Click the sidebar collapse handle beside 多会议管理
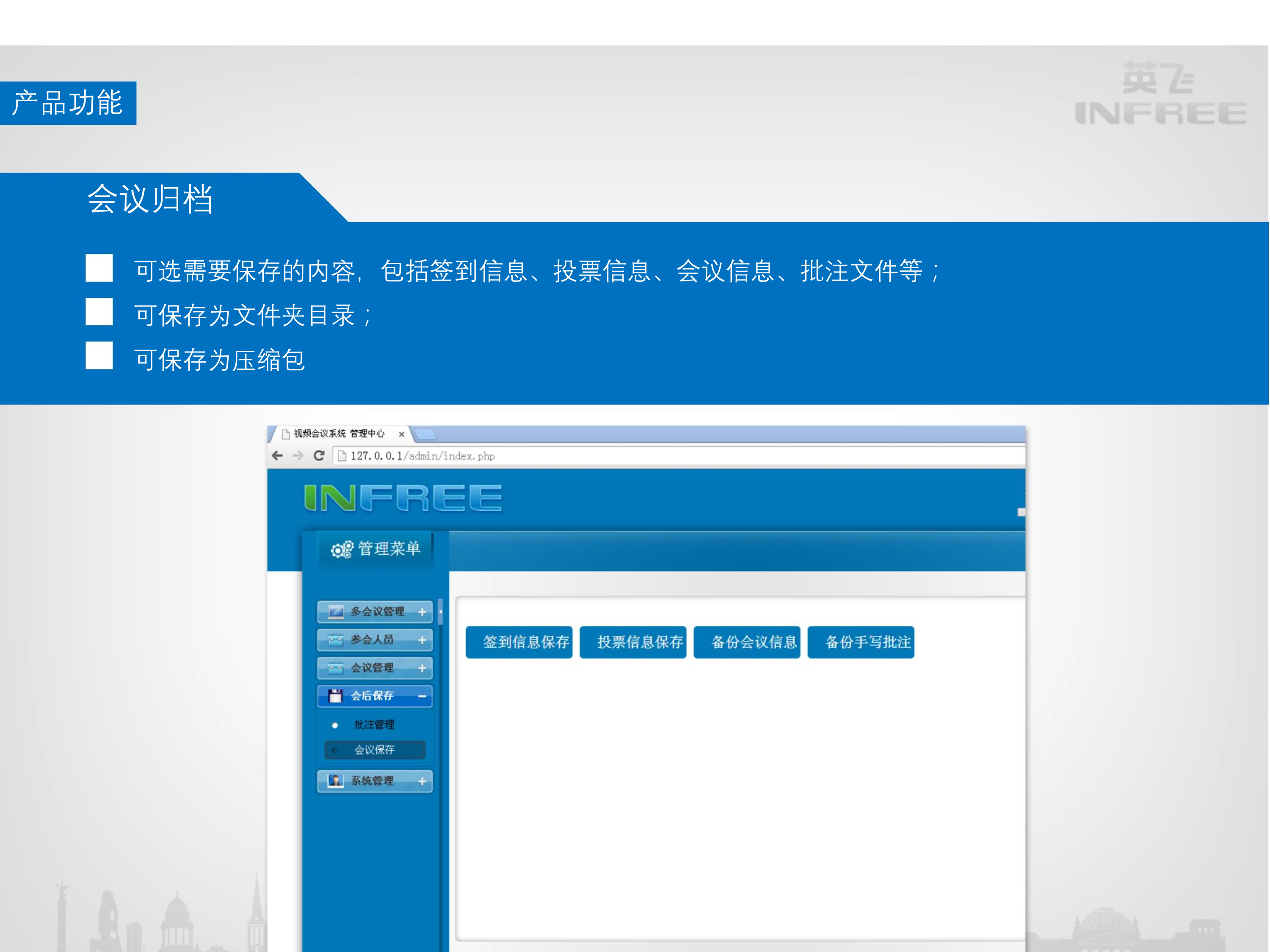Image resolution: width=1270 pixels, height=952 pixels. coord(440,612)
